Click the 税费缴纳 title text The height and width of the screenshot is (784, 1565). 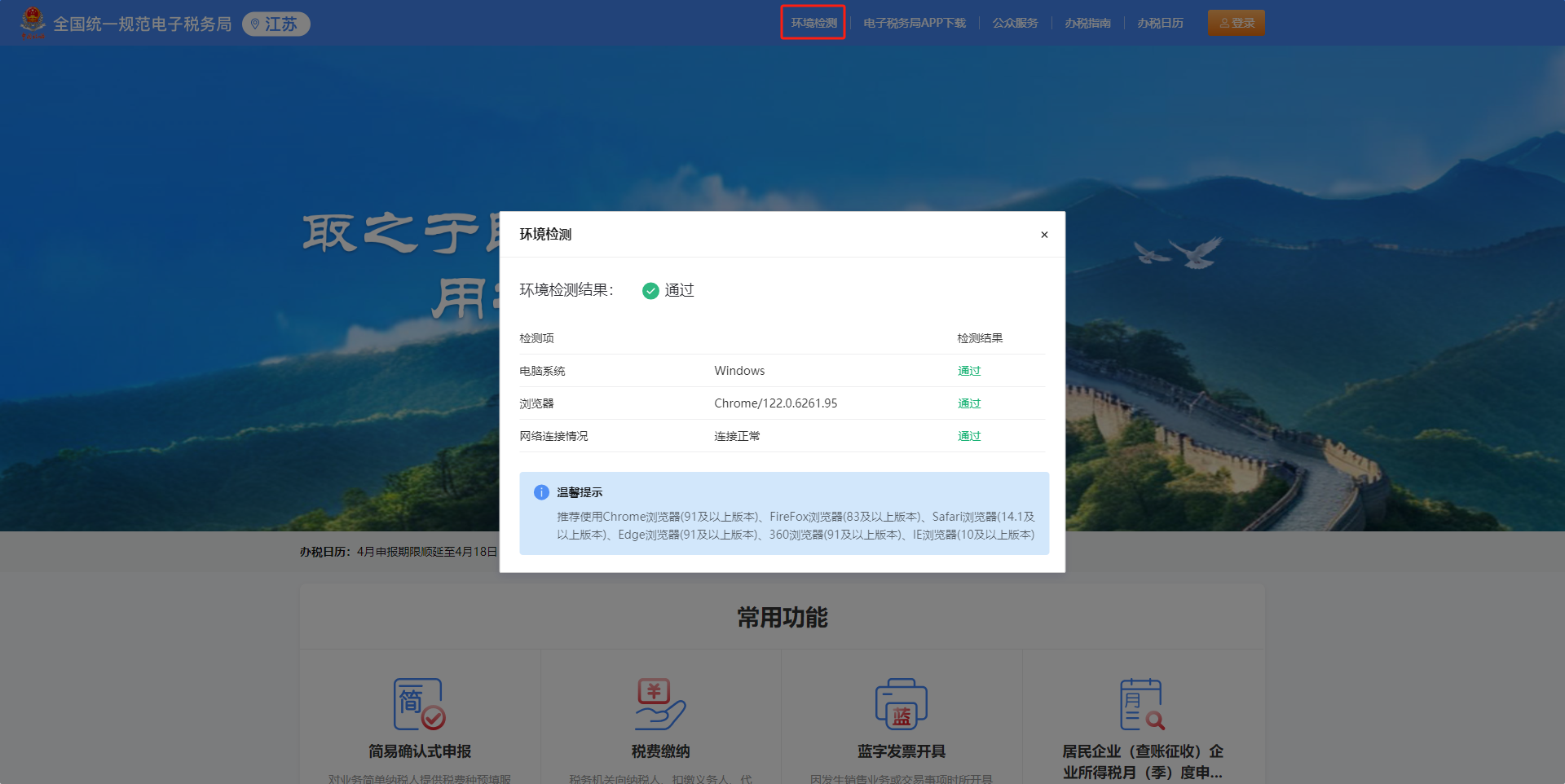pos(660,751)
